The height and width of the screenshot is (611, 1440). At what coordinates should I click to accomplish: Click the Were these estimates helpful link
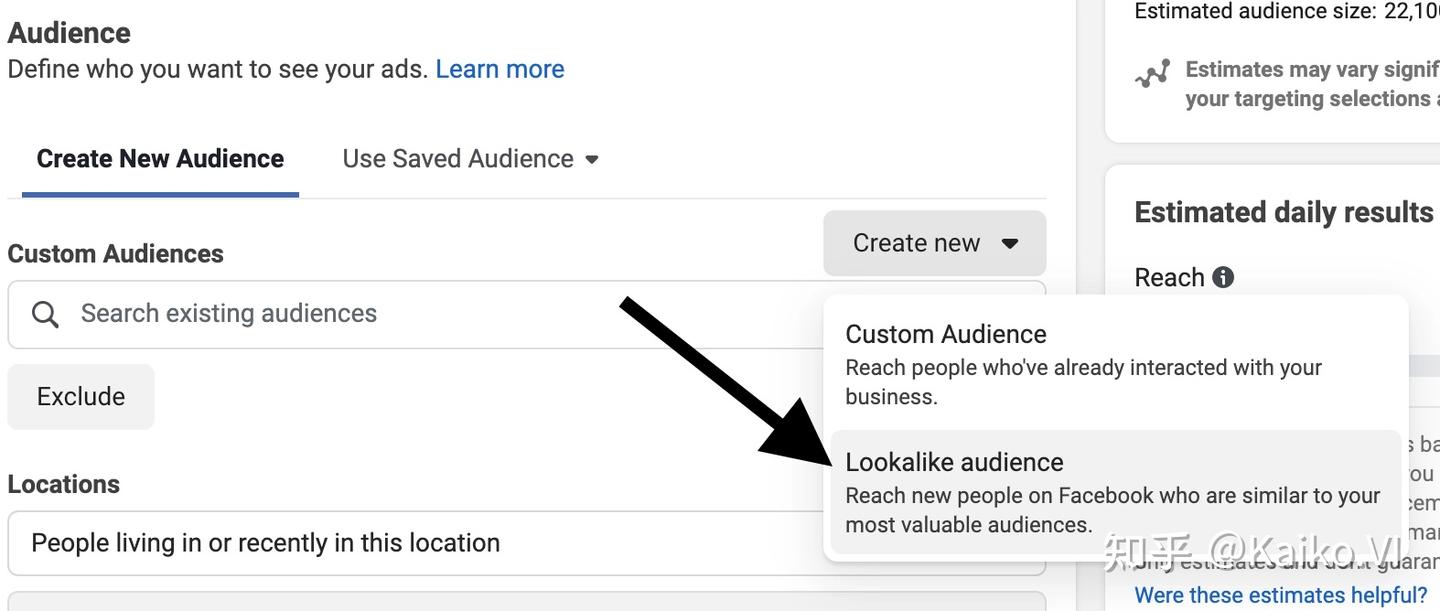click(x=1281, y=595)
